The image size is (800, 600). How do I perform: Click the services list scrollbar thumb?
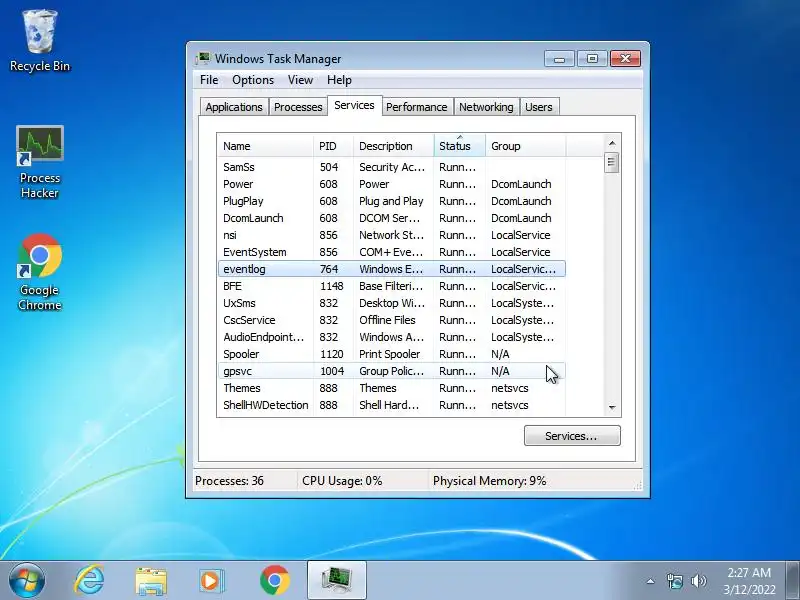(x=612, y=163)
